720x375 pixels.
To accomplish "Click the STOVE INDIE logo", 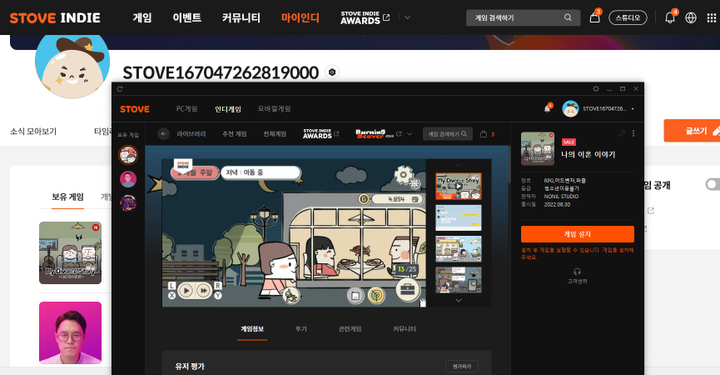I will [x=55, y=18].
